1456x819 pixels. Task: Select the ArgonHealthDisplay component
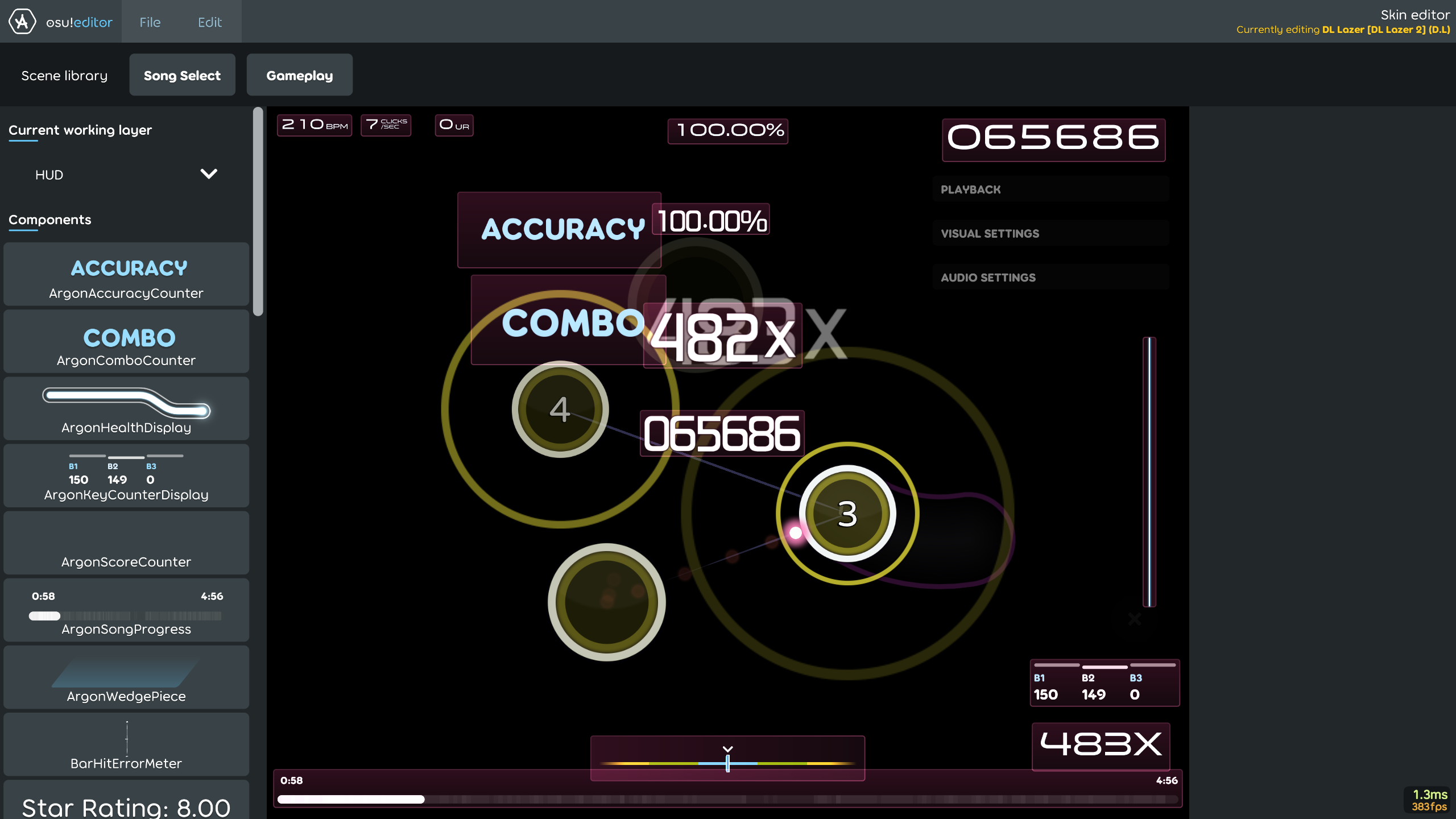(126, 408)
